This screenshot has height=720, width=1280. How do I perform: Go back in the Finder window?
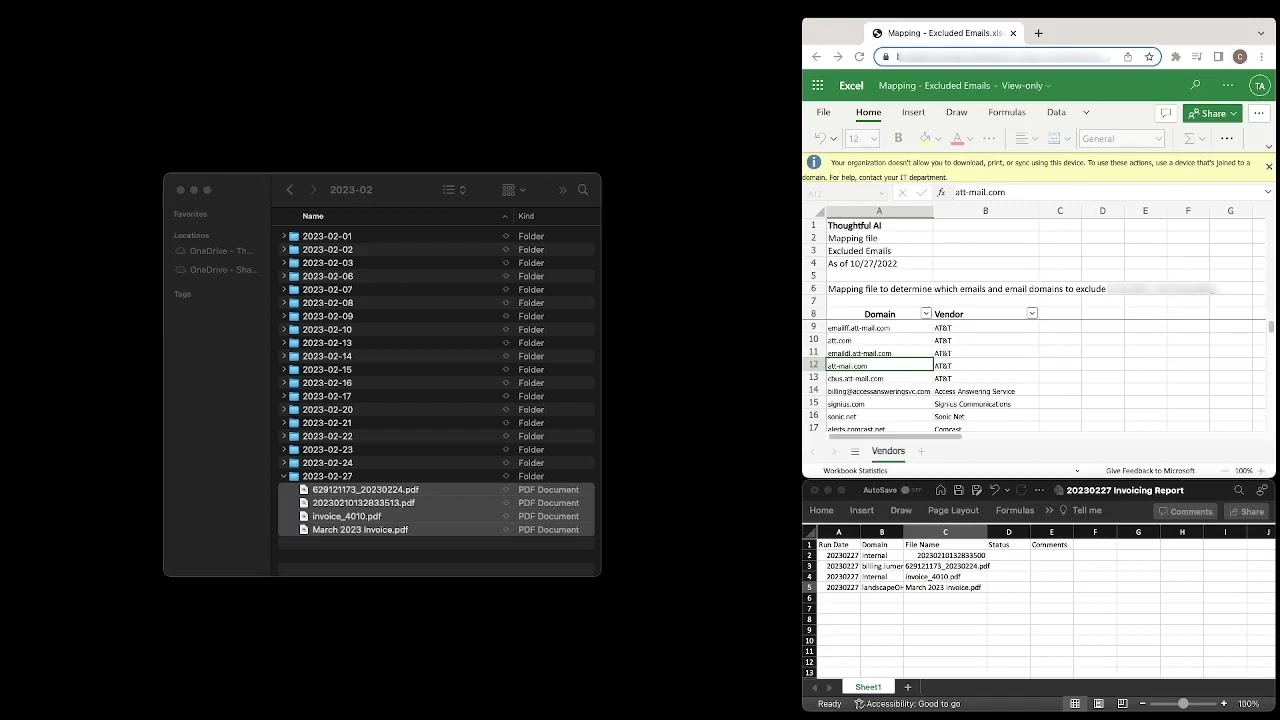[x=290, y=190]
